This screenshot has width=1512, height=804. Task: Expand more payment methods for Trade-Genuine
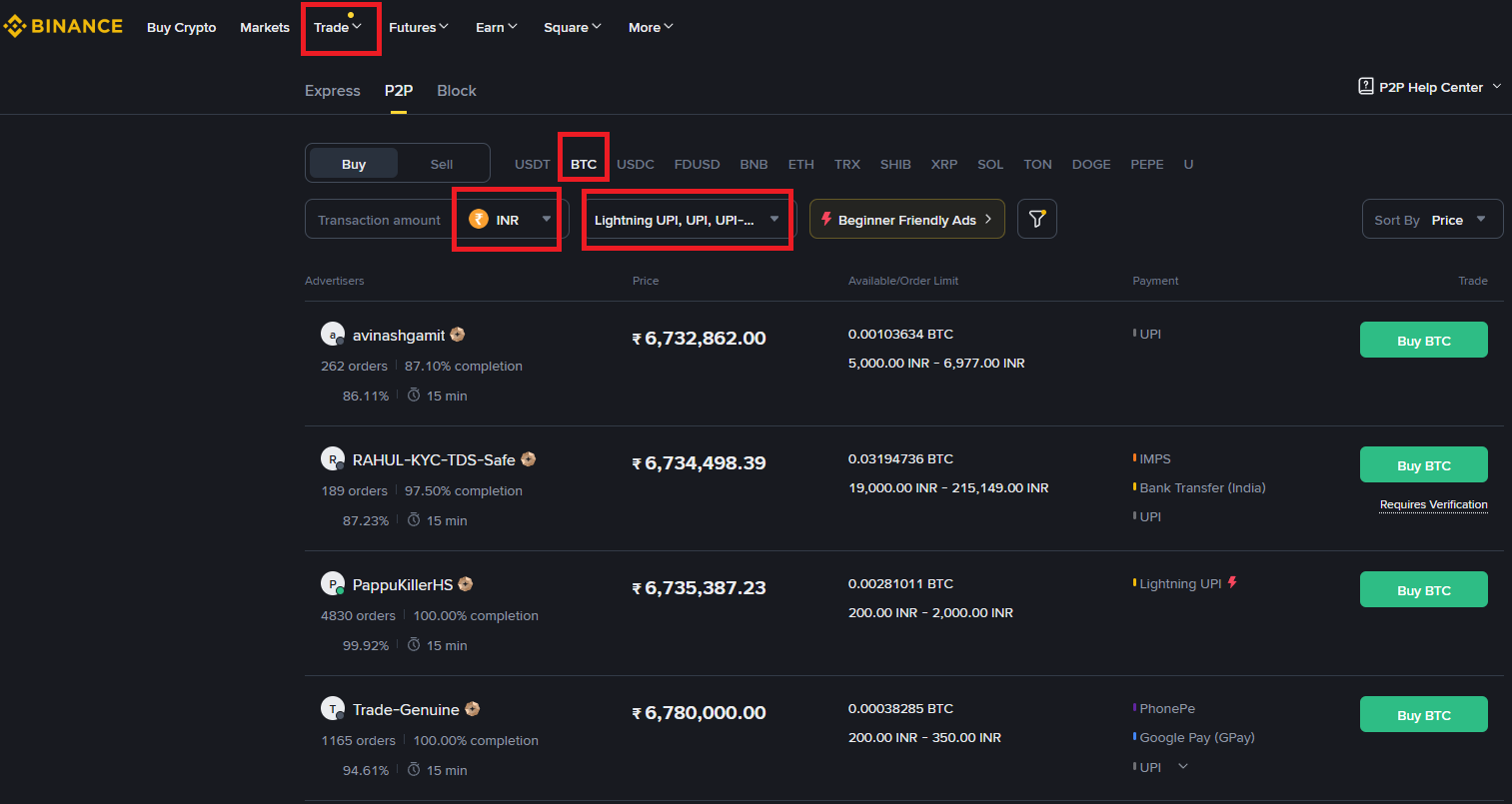(x=1183, y=767)
